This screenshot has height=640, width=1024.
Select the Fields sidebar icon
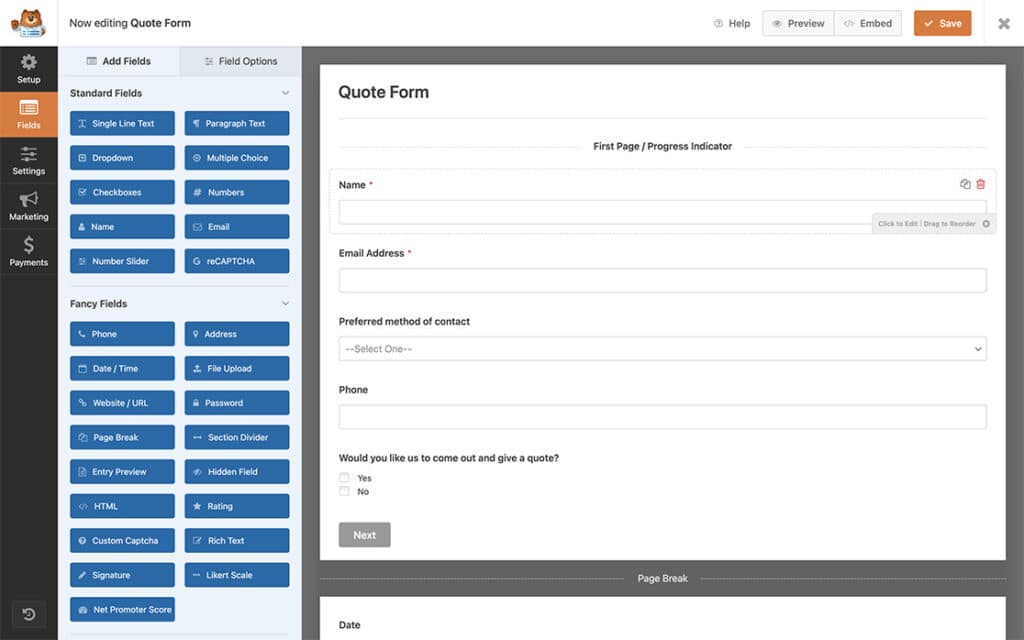pos(29,114)
